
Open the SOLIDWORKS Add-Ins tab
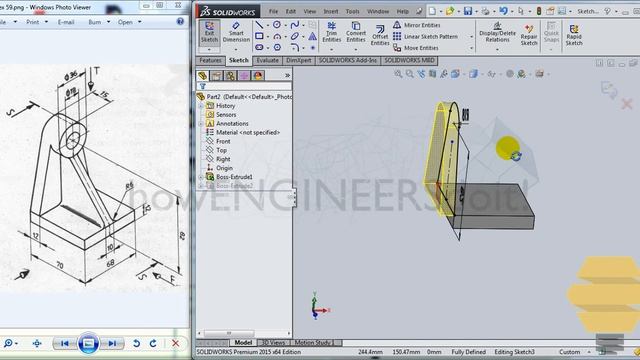pyautogui.click(x=347, y=60)
